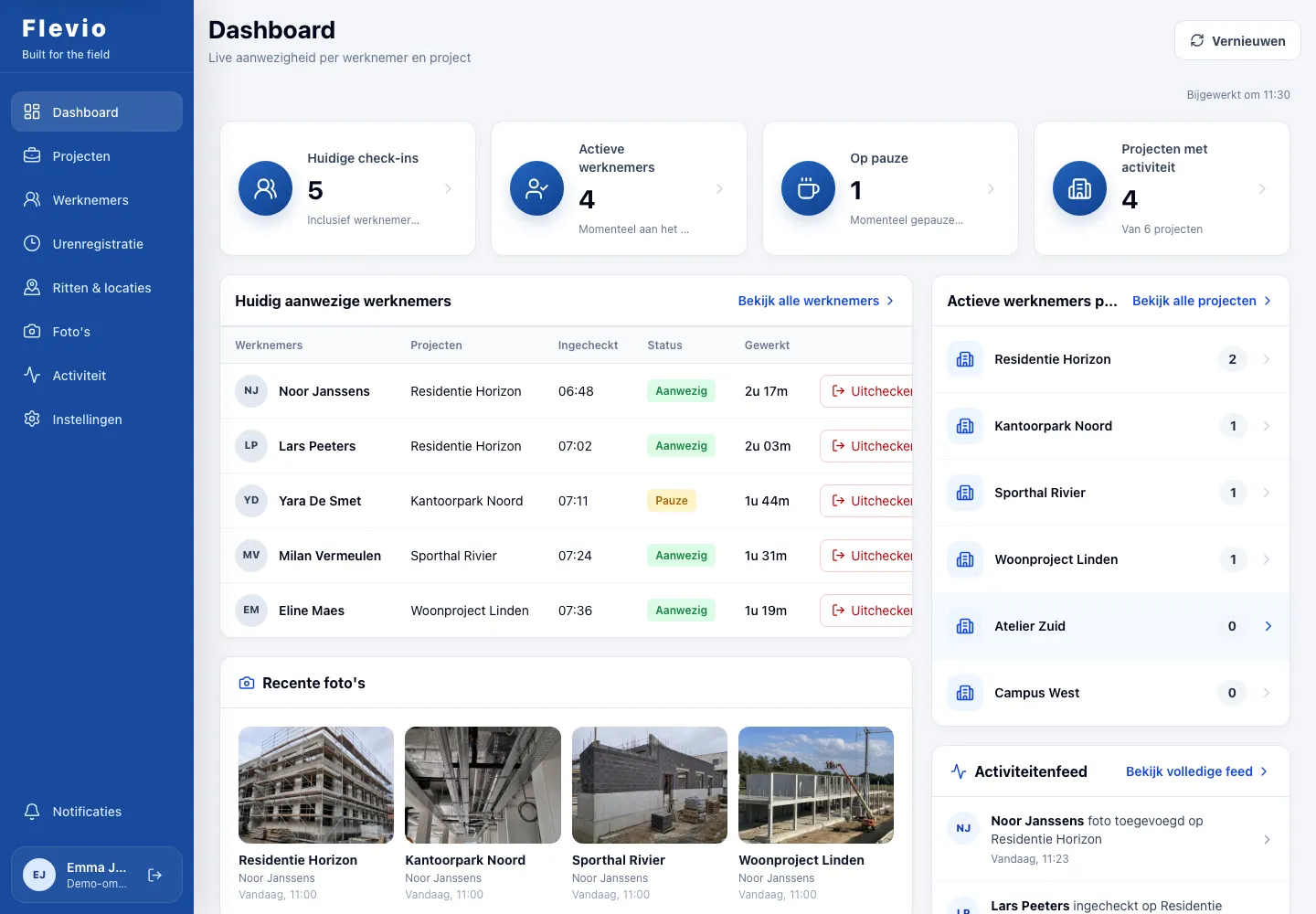This screenshot has width=1316, height=914.
Task: Open Projecten met activiteit card chevron
Action: pyautogui.click(x=1262, y=188)
